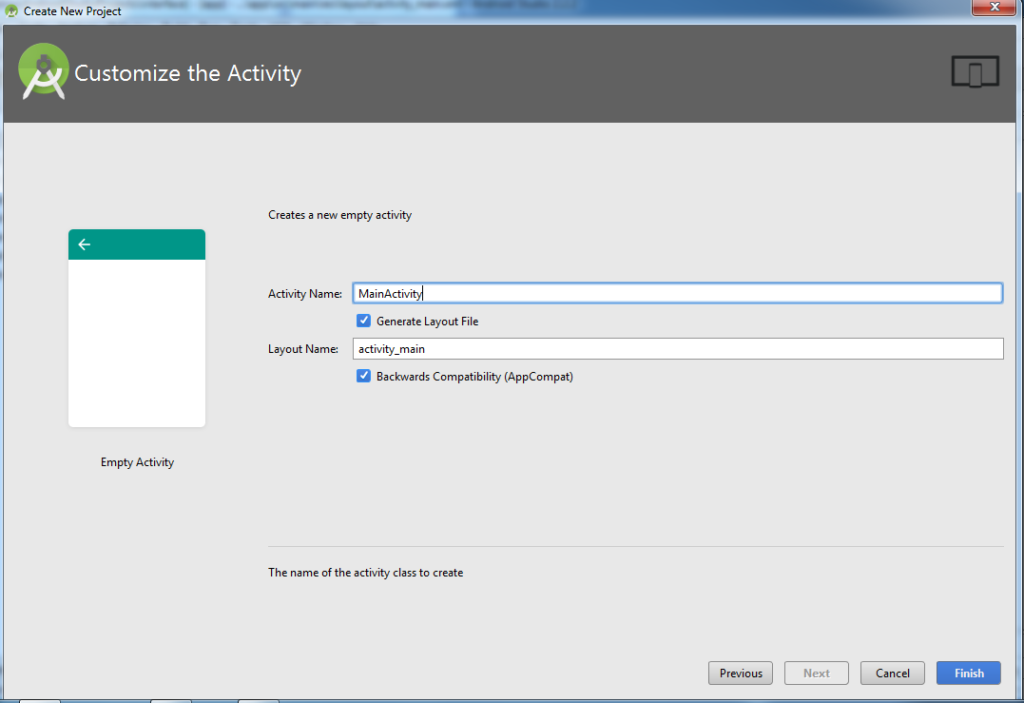Cancel the project creation wizard
The width and height of the screenshot is (1024, 703).
[892, 673]
